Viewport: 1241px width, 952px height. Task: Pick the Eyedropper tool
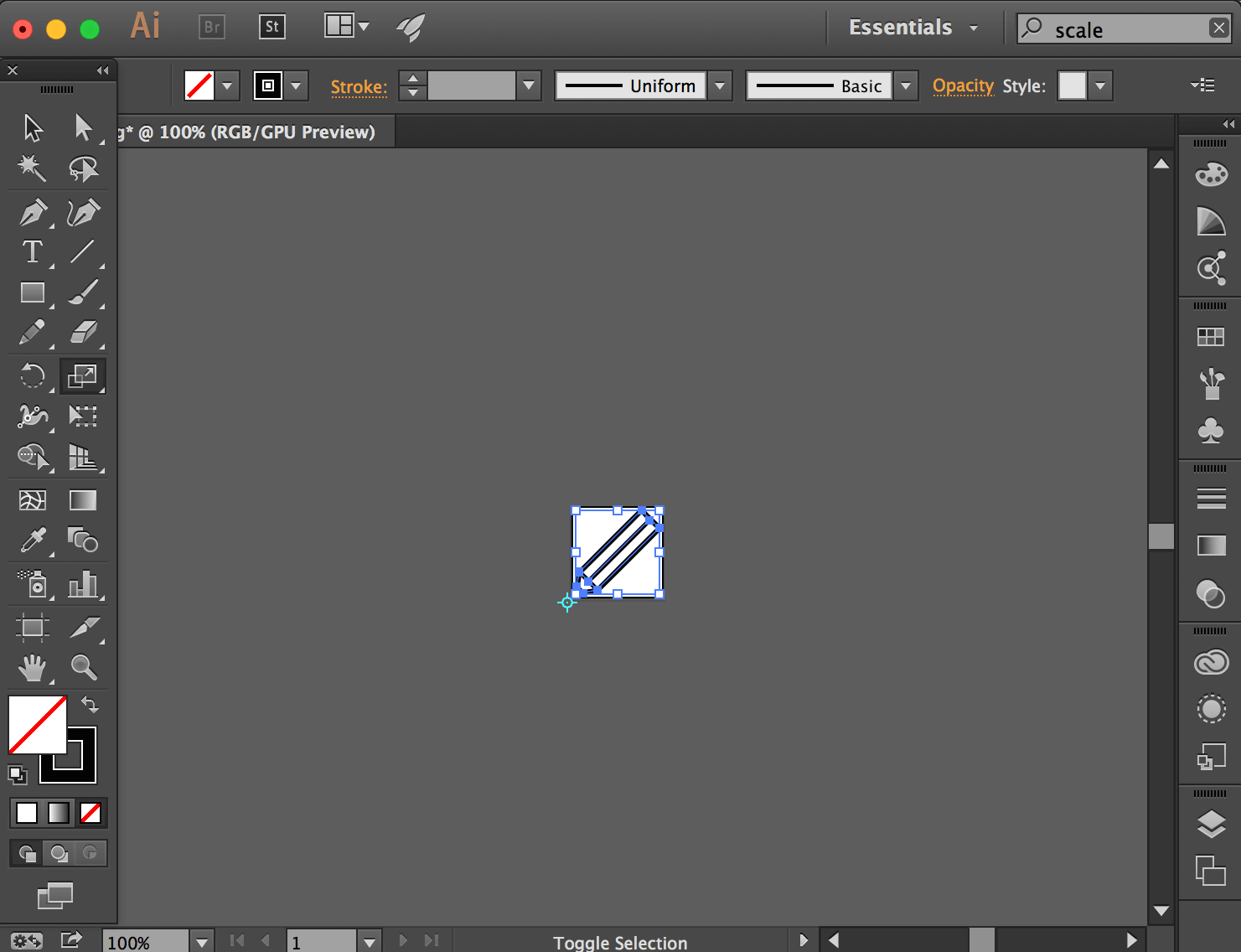click(x=33, y=541)
